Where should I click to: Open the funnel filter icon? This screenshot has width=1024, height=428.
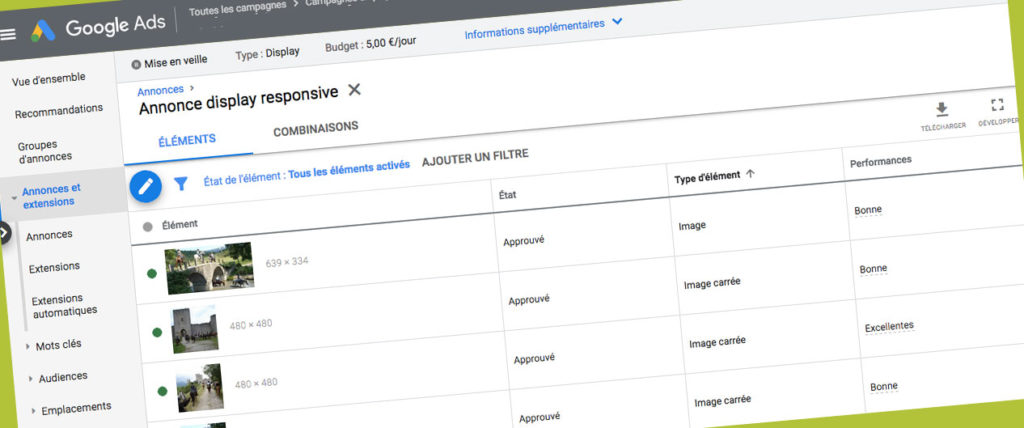tap(180, 184)
